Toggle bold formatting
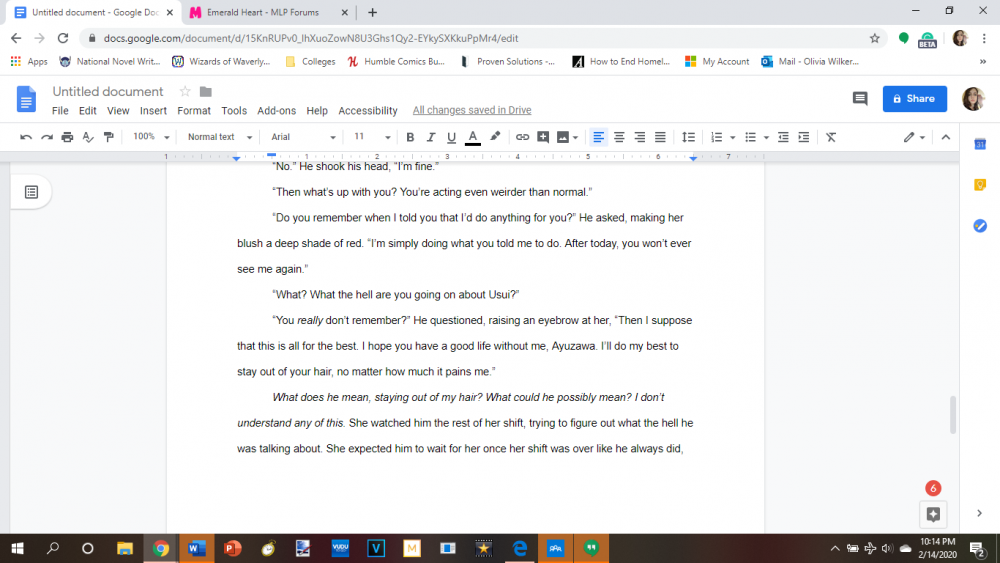 [x=410, y=137]
